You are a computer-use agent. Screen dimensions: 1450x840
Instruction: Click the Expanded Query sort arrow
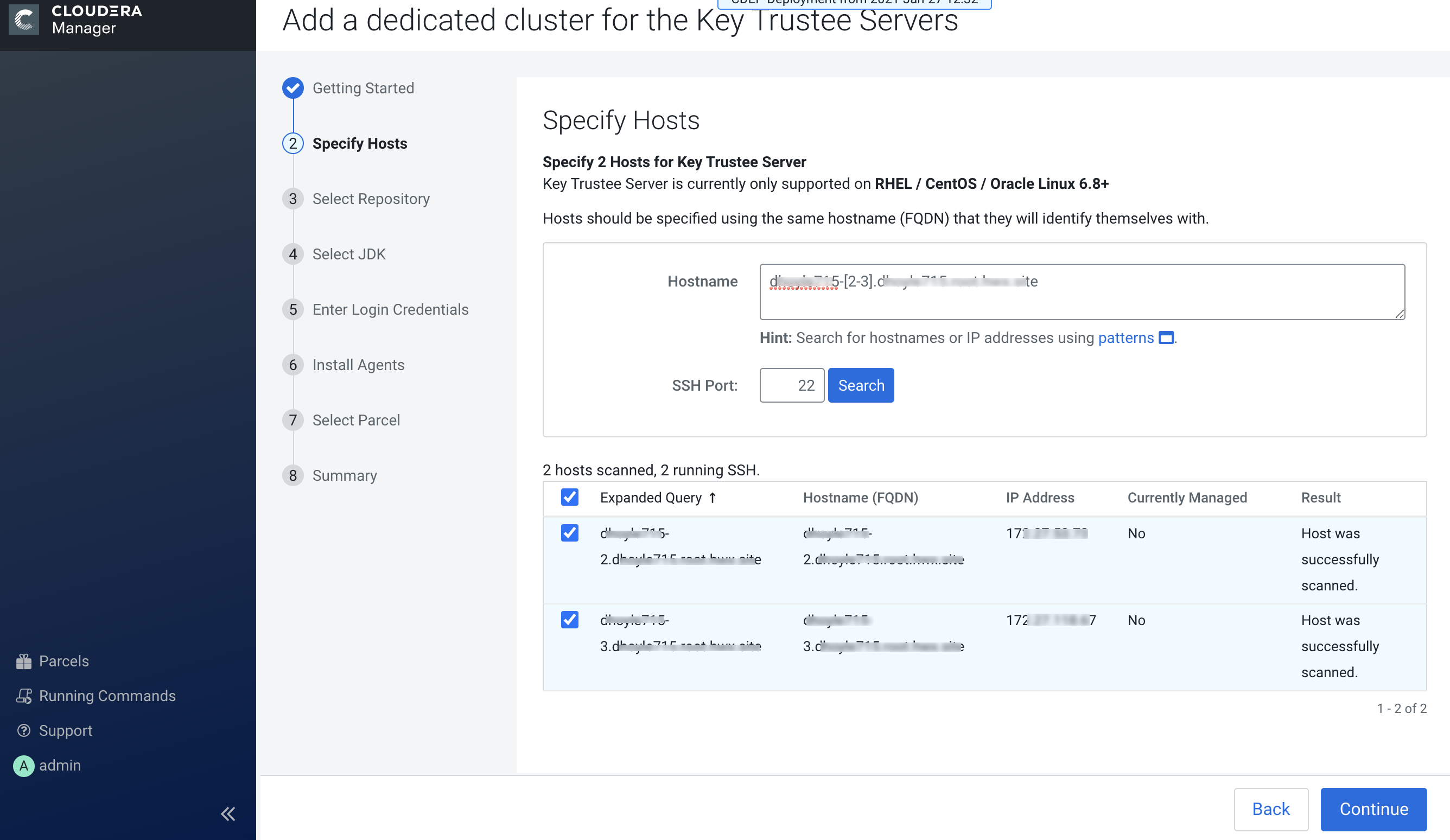point(713,498)
